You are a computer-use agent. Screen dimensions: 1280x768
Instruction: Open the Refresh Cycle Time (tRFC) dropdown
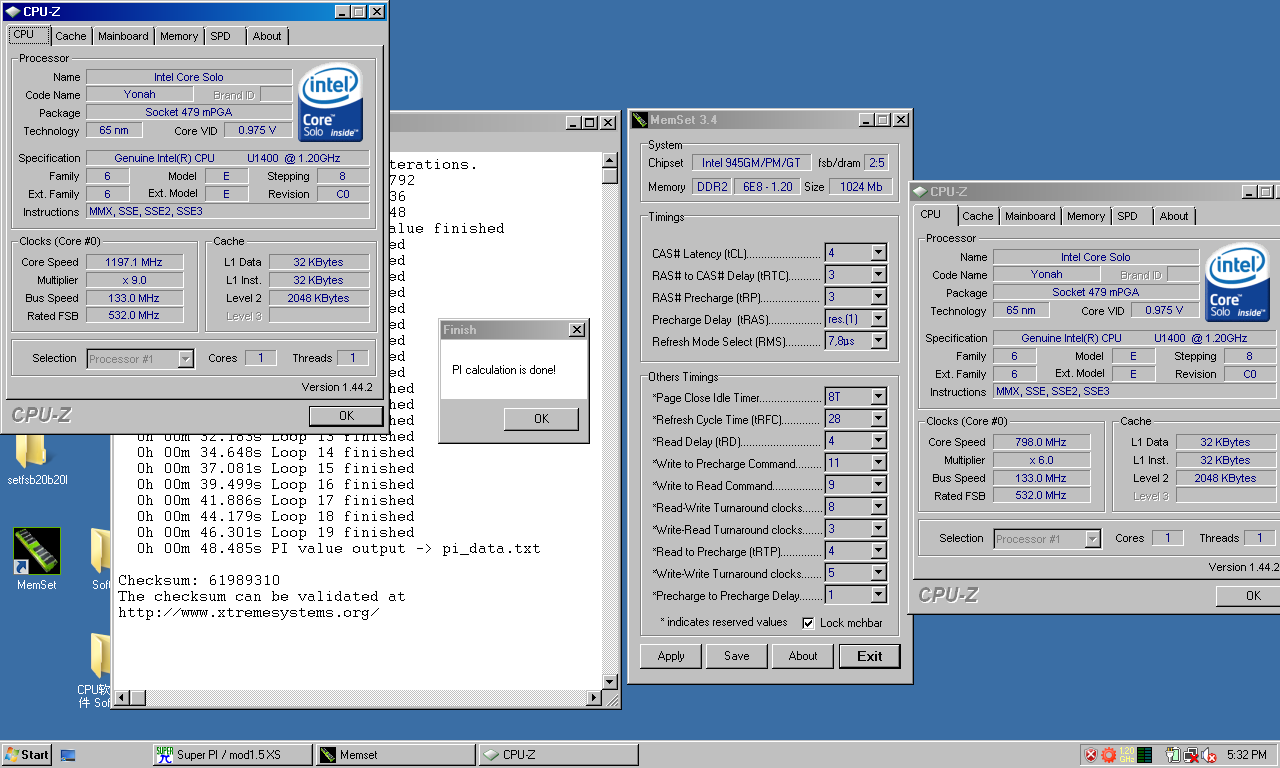point(878,419)
